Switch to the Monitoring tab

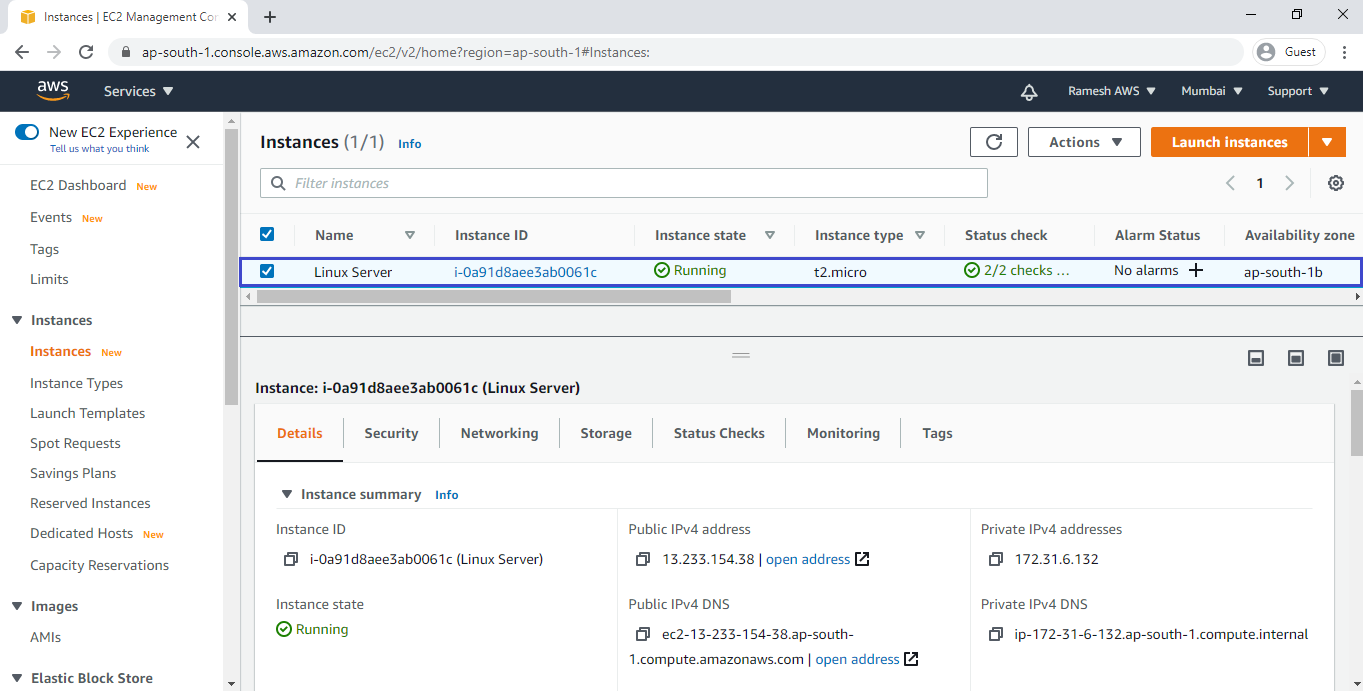point(843,433)
